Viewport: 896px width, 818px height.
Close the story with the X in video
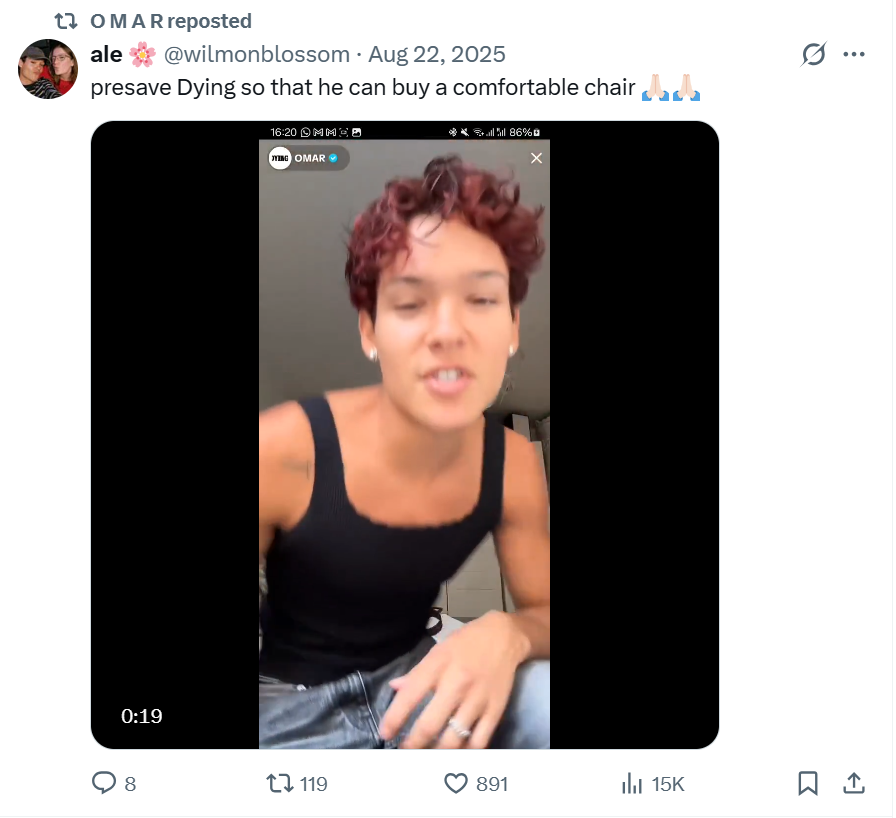coord(536,158)
